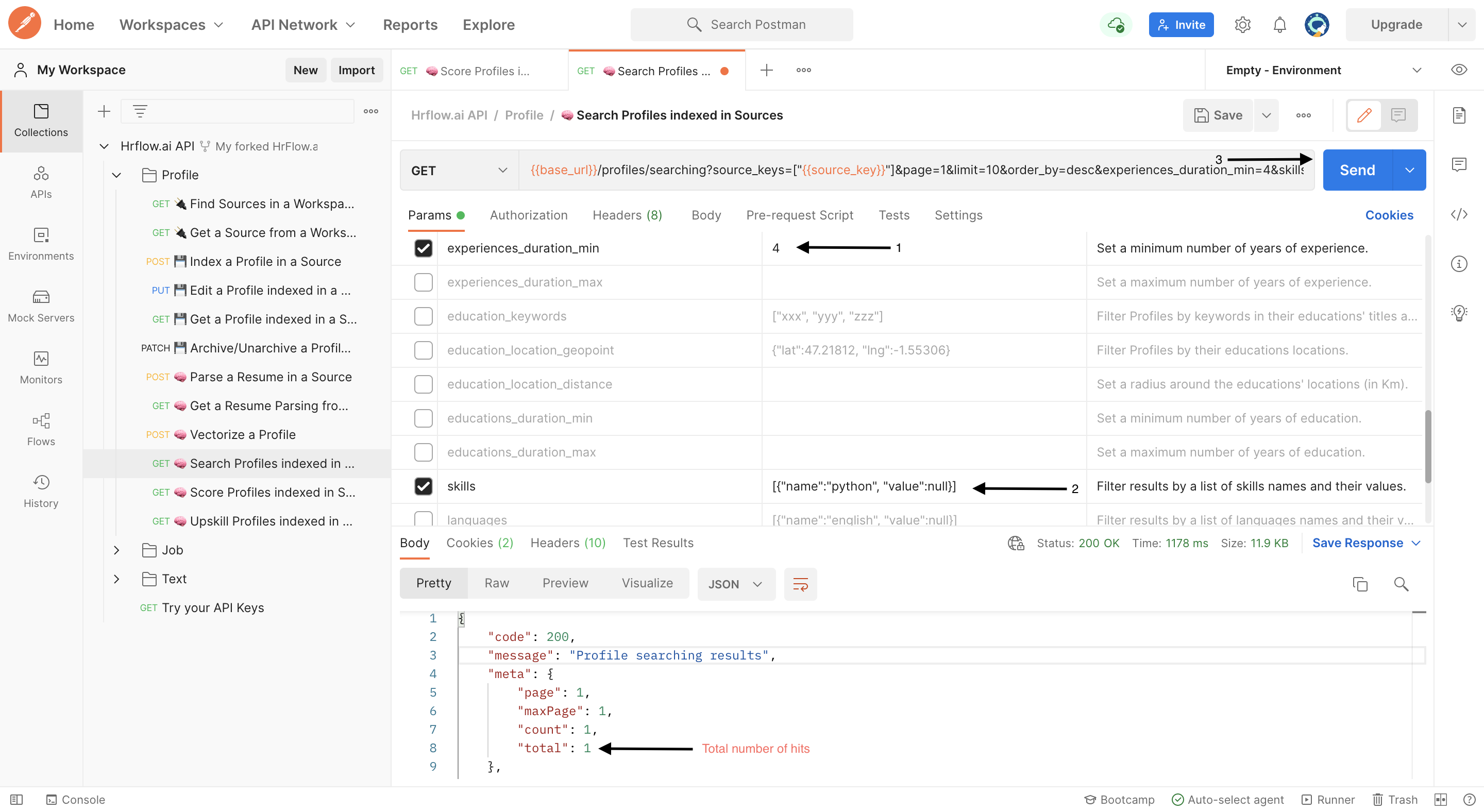Switch to the Headers (8) request tab

pos(628,215)
